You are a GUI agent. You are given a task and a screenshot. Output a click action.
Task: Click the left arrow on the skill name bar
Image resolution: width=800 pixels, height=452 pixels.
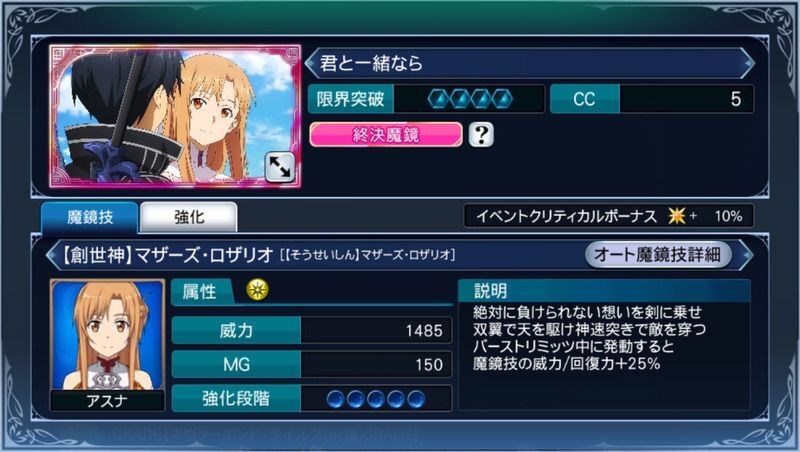point(53,254)
